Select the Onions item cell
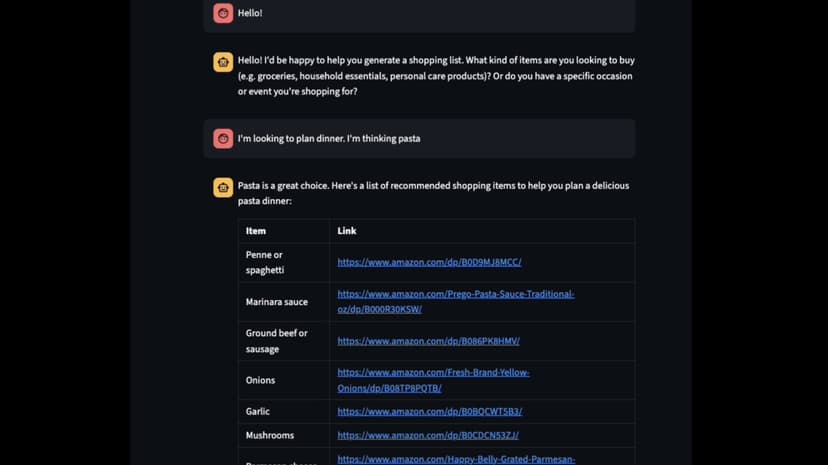The image size is (828, 465). click(x=284, y=380)
